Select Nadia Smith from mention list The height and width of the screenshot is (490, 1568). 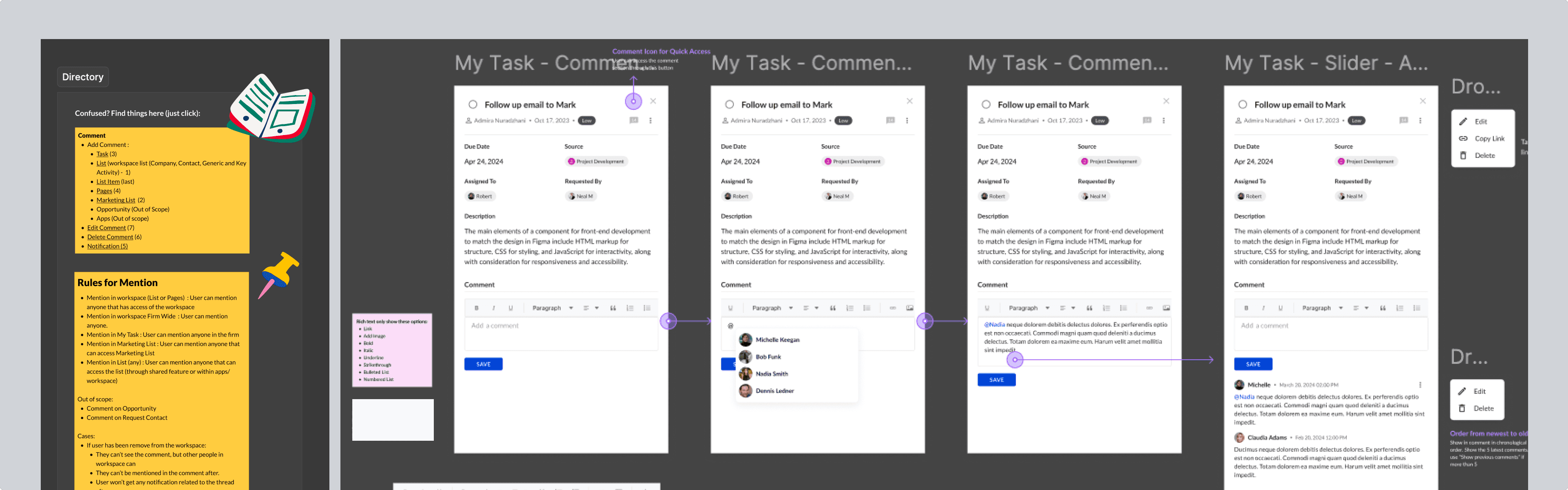796,374
